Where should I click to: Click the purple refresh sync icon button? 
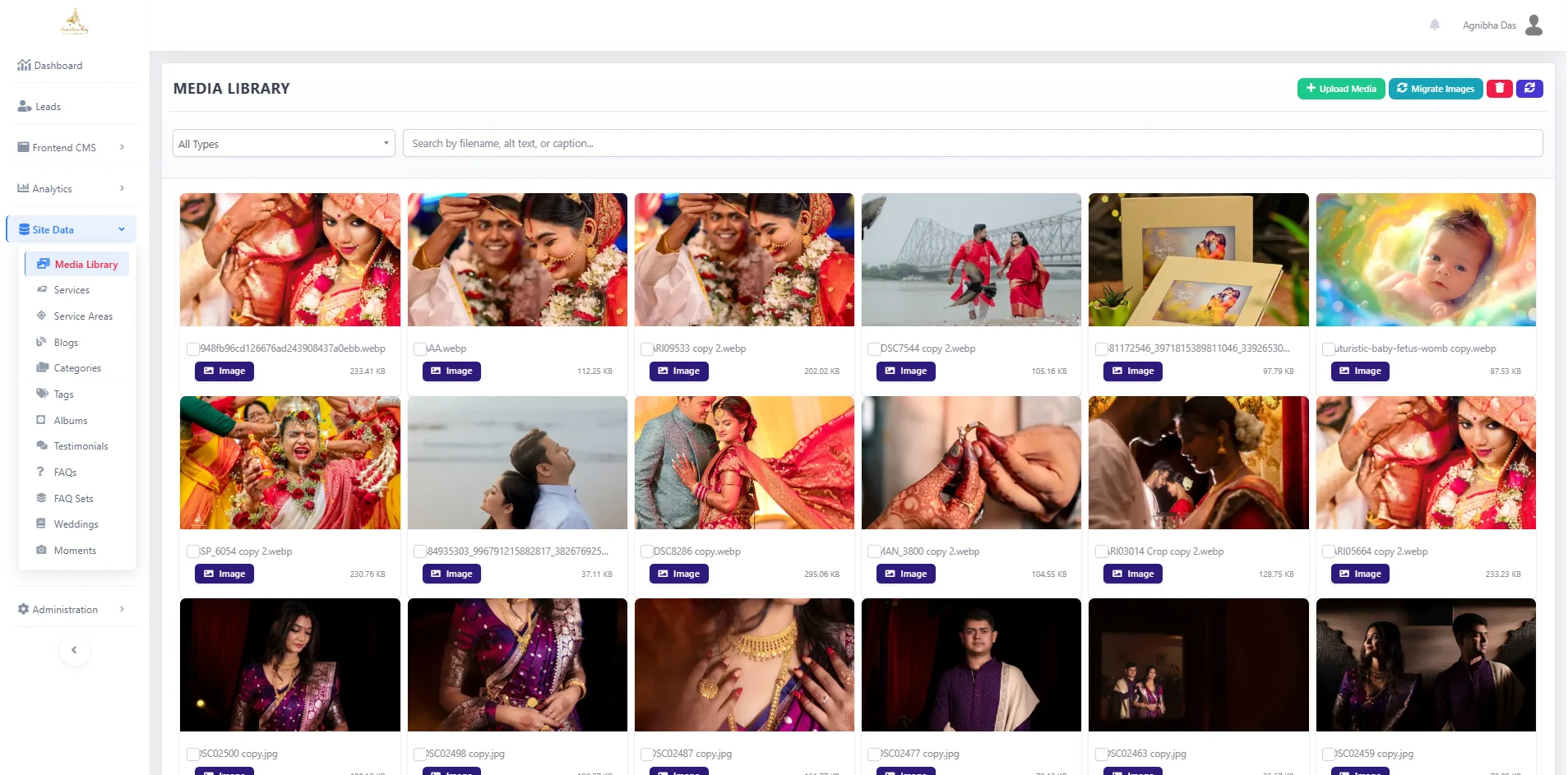1529,89
